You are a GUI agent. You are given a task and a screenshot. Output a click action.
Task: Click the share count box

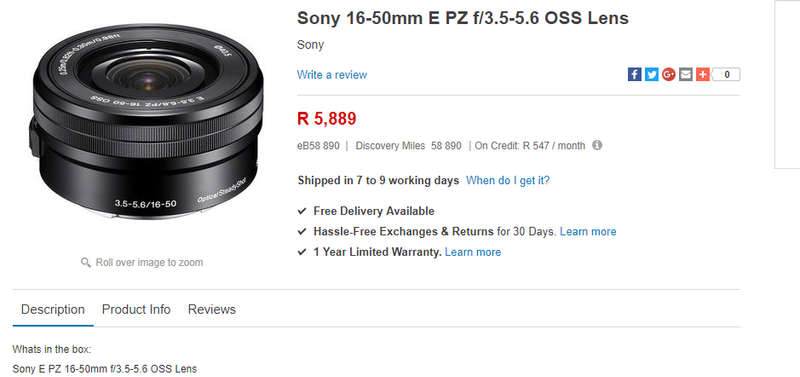coord(726,74)
